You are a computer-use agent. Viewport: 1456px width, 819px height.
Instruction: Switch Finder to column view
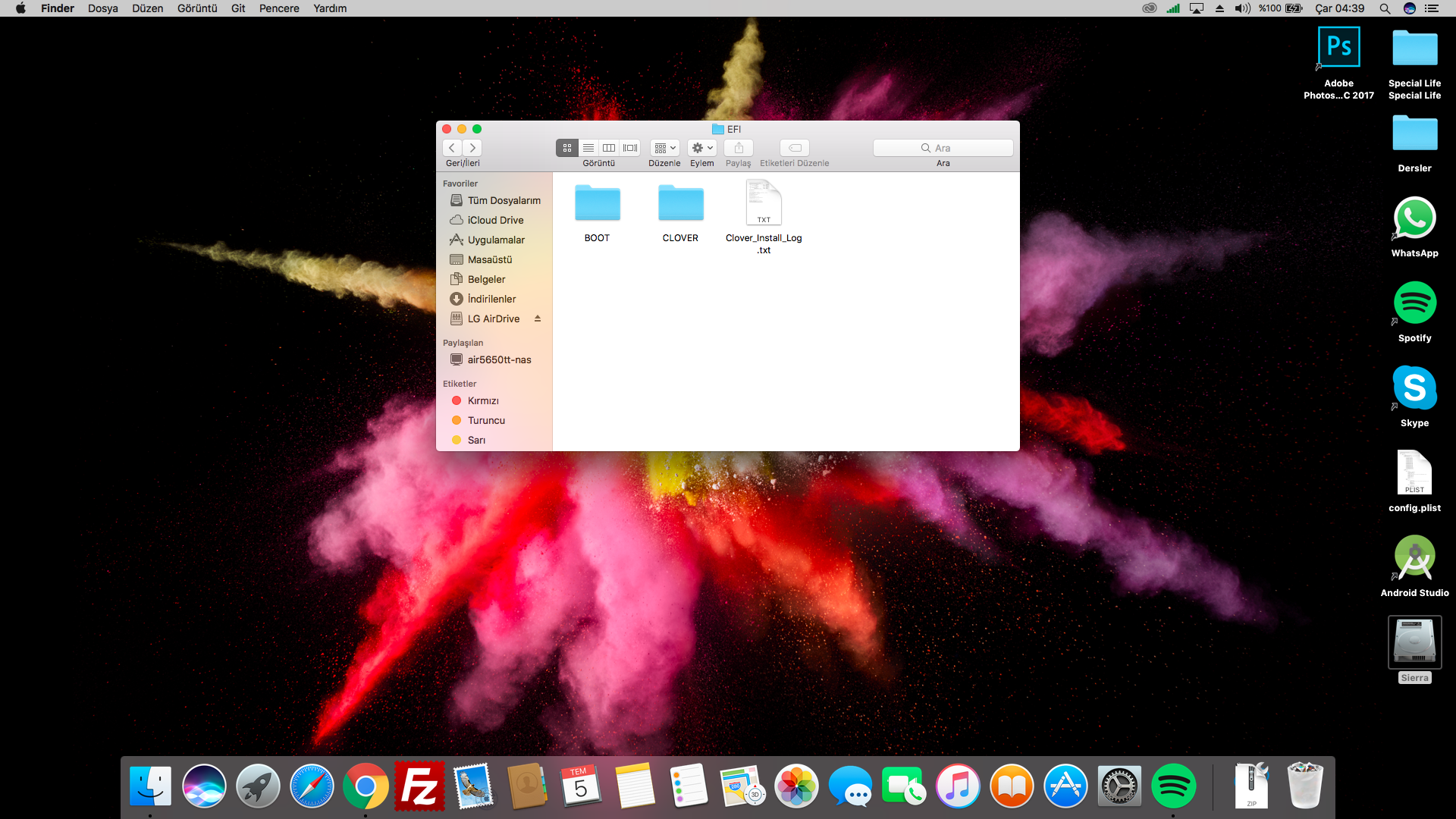[x=609, y=148]
